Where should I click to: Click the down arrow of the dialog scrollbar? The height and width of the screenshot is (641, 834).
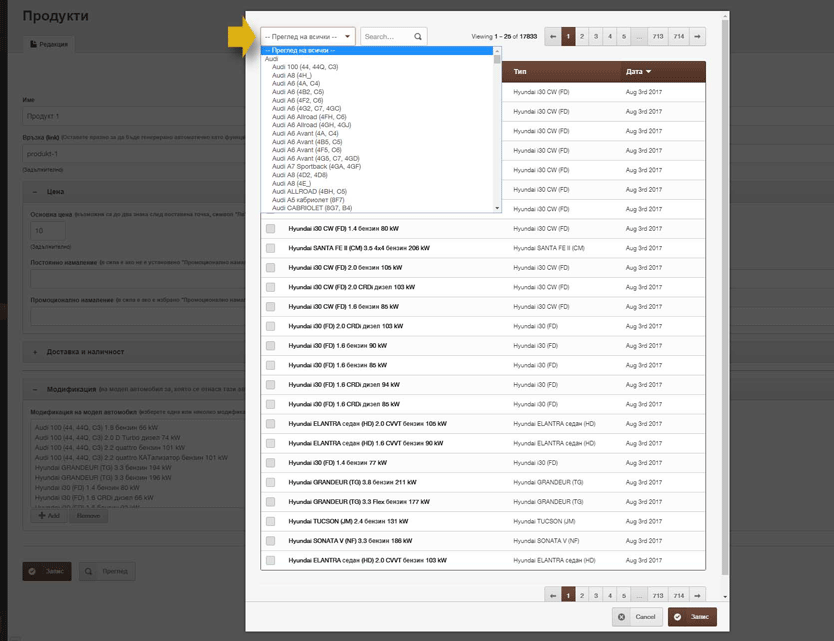pos(725,597)
